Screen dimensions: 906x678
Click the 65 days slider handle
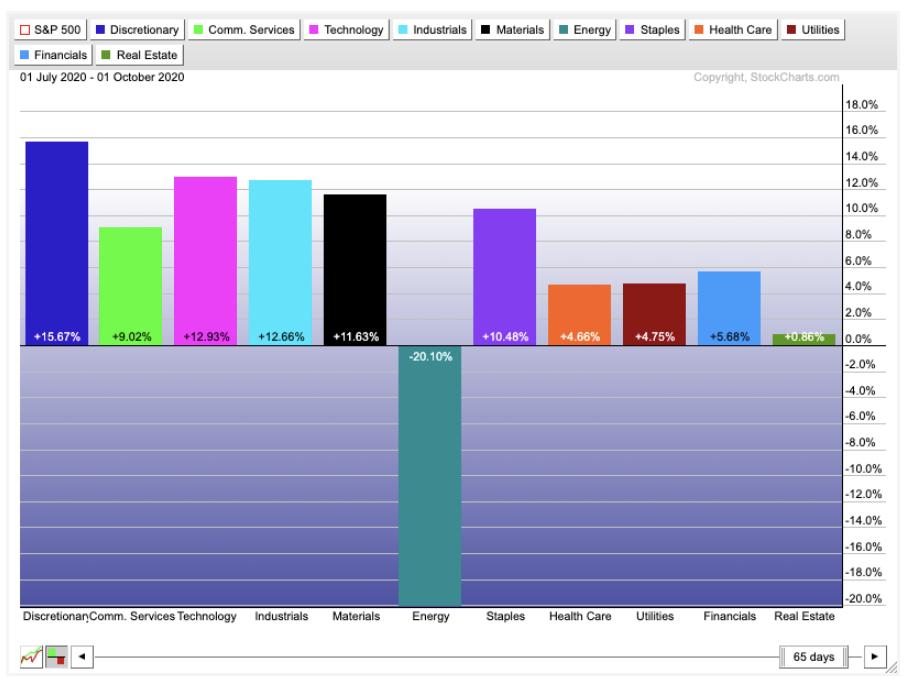click(814, 656)
